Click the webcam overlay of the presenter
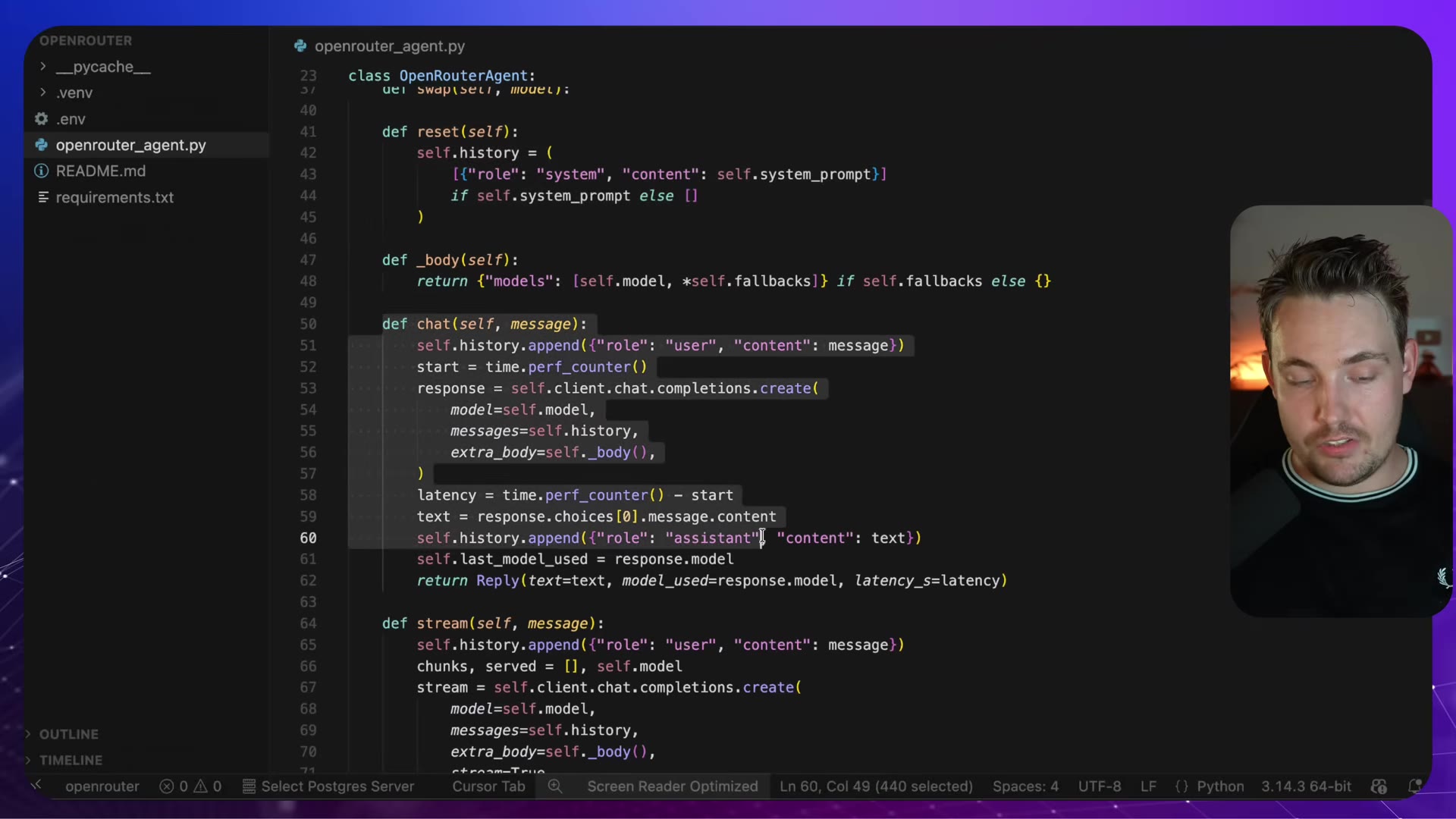Screen dimensions: 1456x819 click(x=1340, y=410)
